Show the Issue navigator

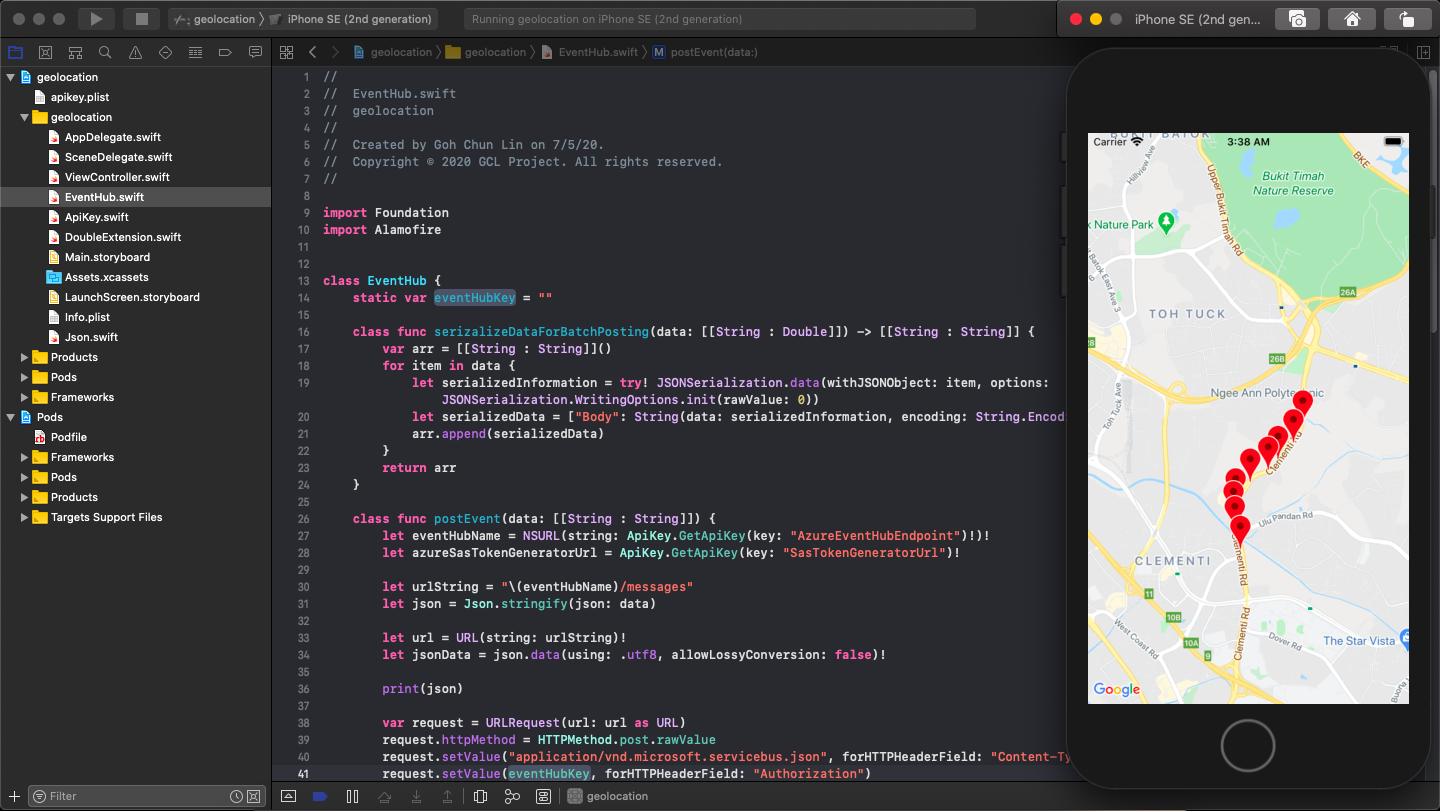(134, 51)
